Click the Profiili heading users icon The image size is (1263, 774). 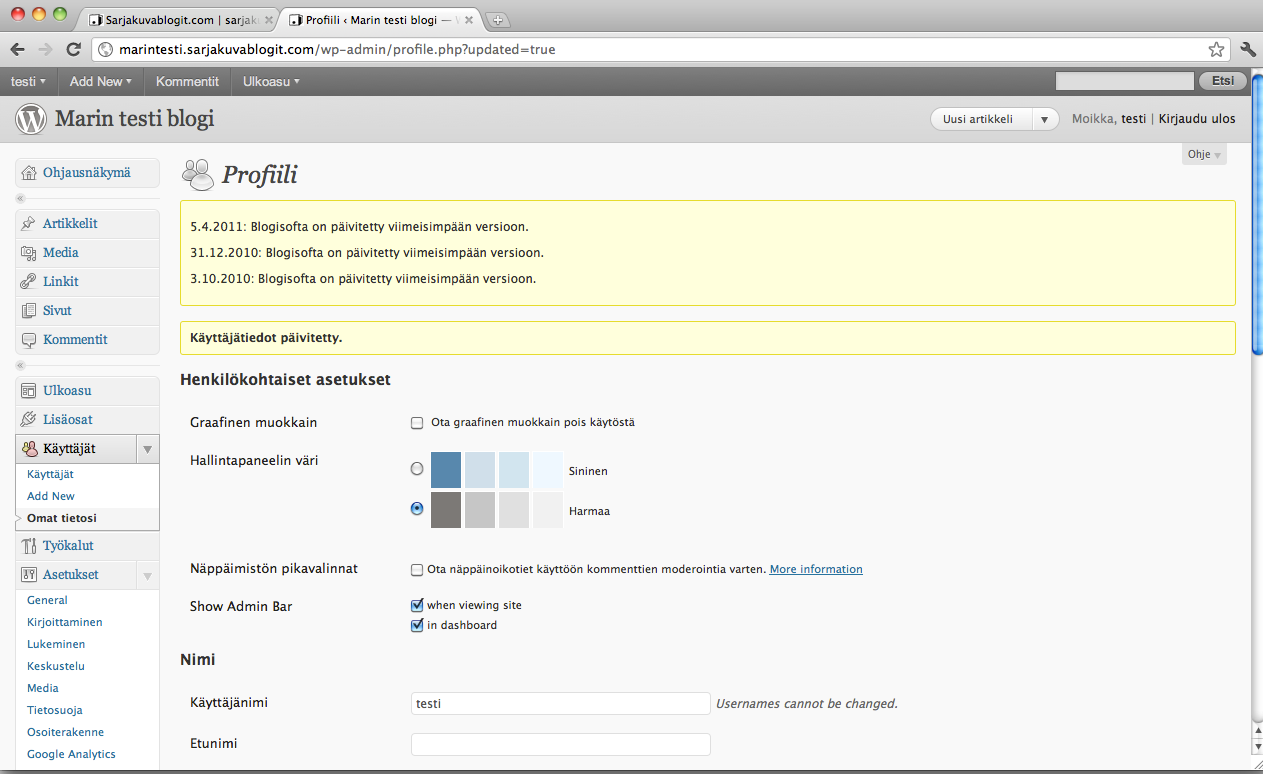coord(198,174)
